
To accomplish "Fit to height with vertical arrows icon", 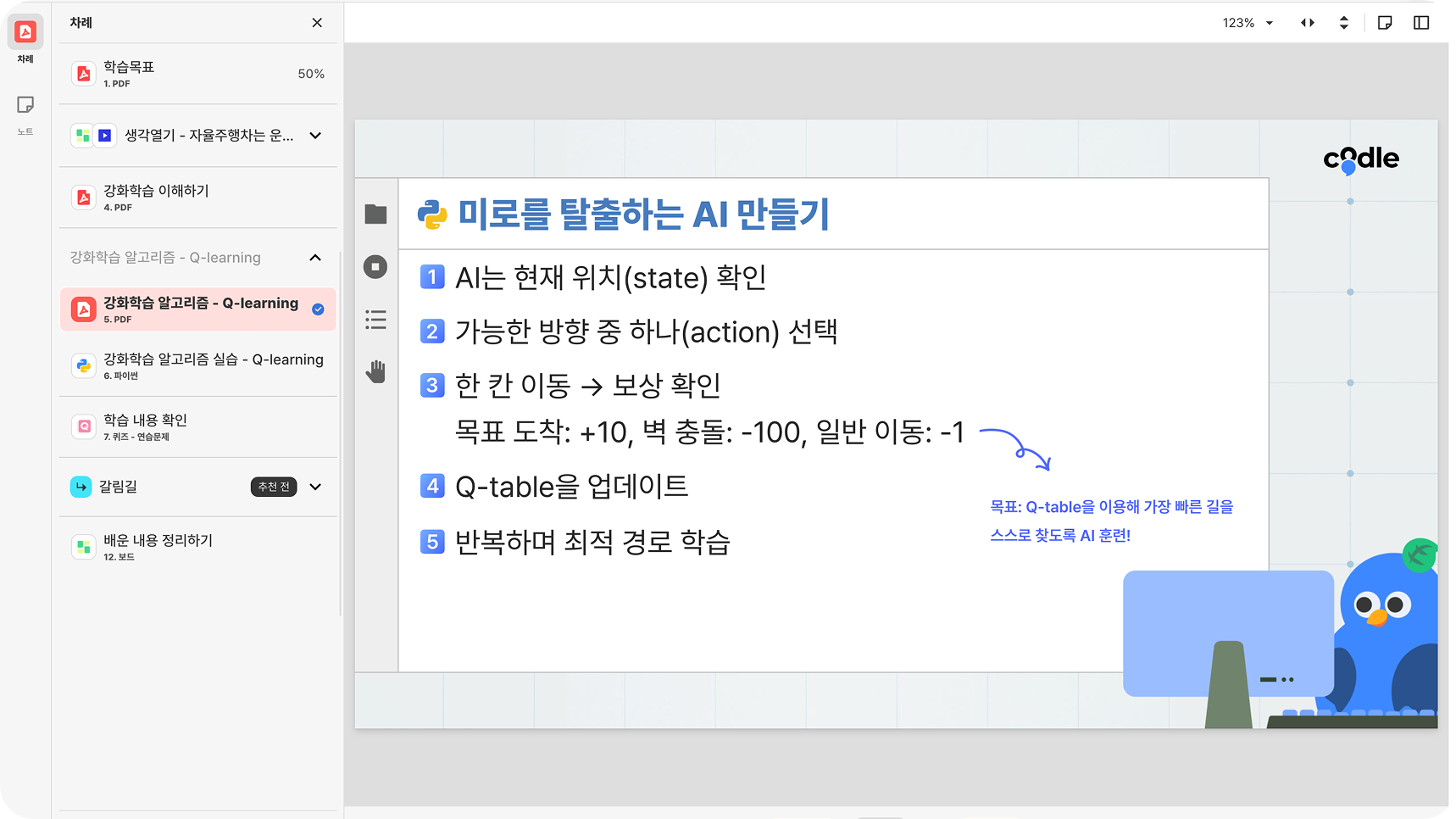I will coord(1343,23).
